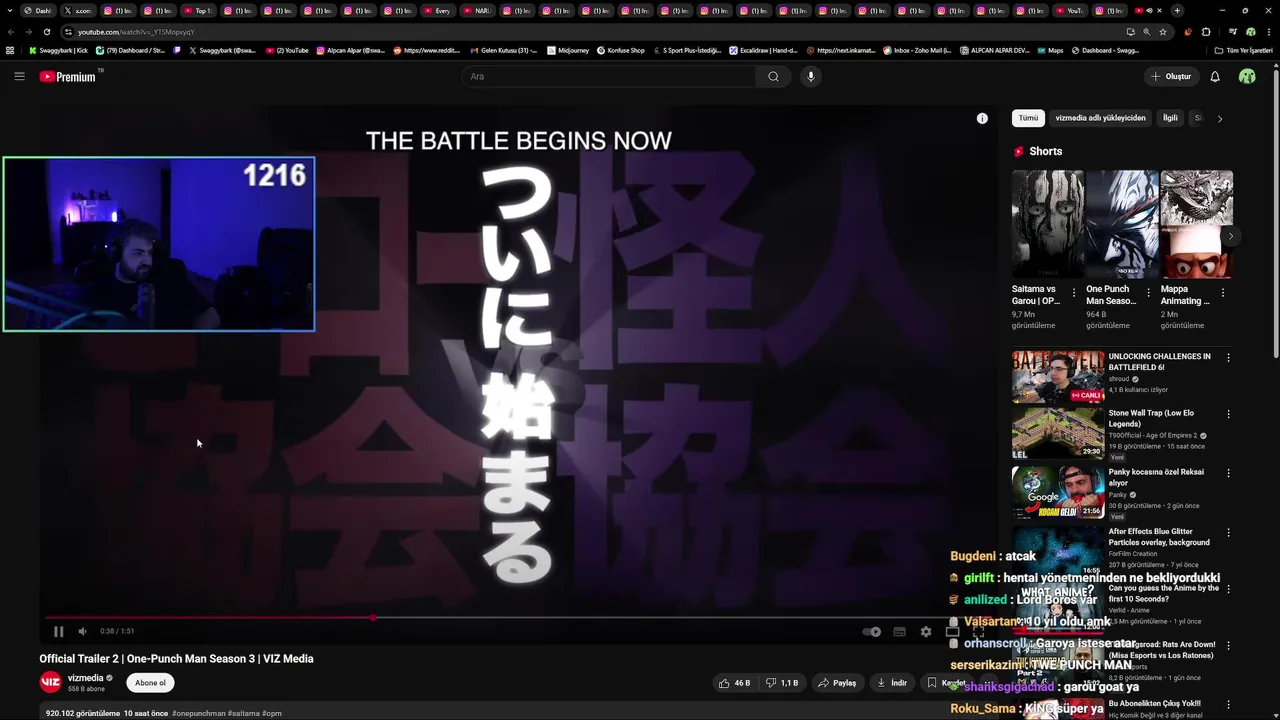Open the Maps bookmark
The height and width of the screenshot is (720, 1280).
click(x=1050, y=50)
